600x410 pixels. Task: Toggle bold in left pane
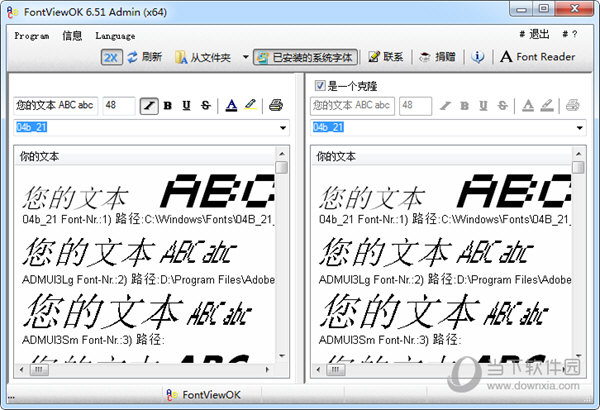point(168,105)
